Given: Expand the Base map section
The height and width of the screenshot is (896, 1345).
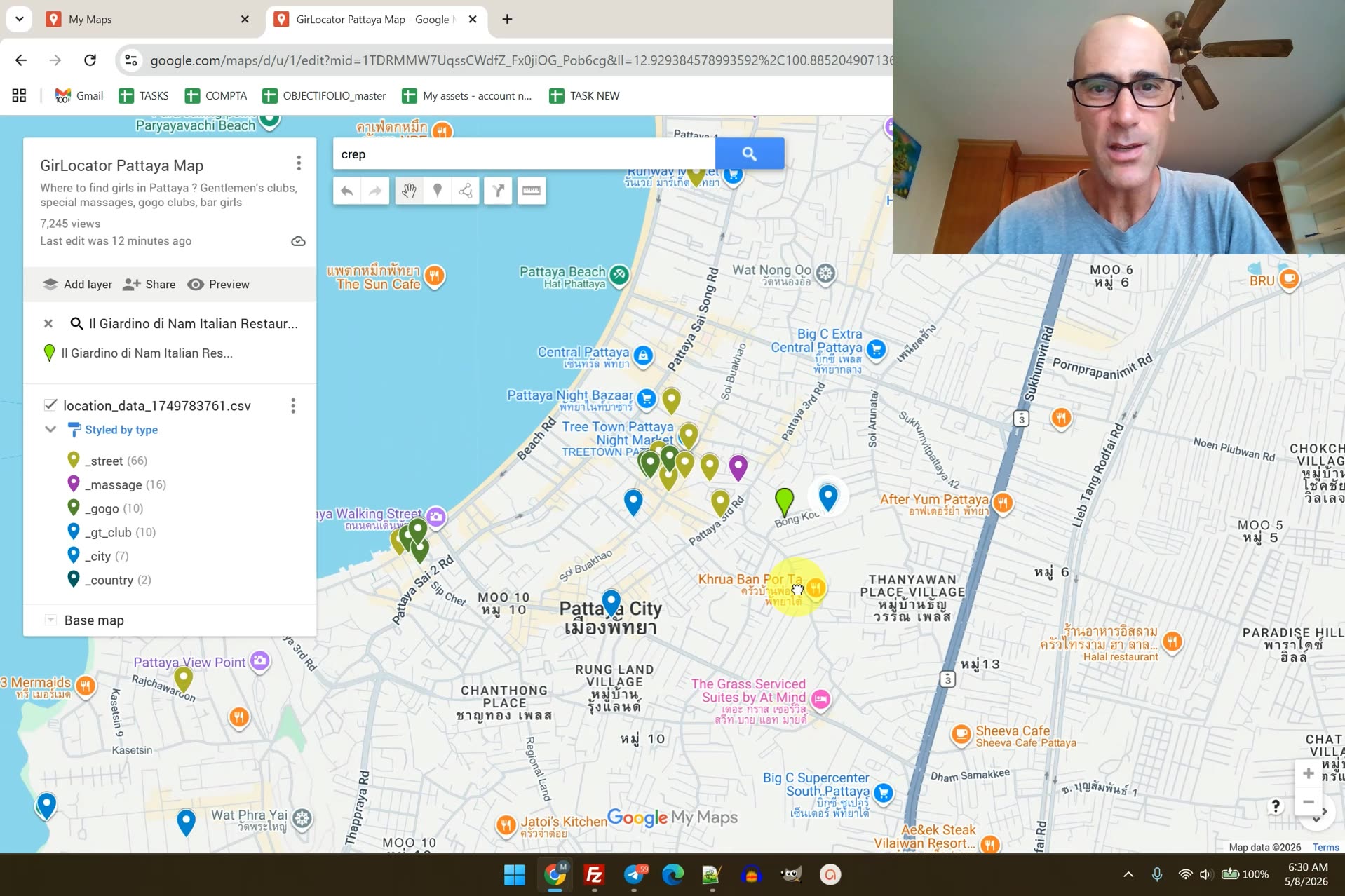Looking at the screenshot, I should (50, 620).
